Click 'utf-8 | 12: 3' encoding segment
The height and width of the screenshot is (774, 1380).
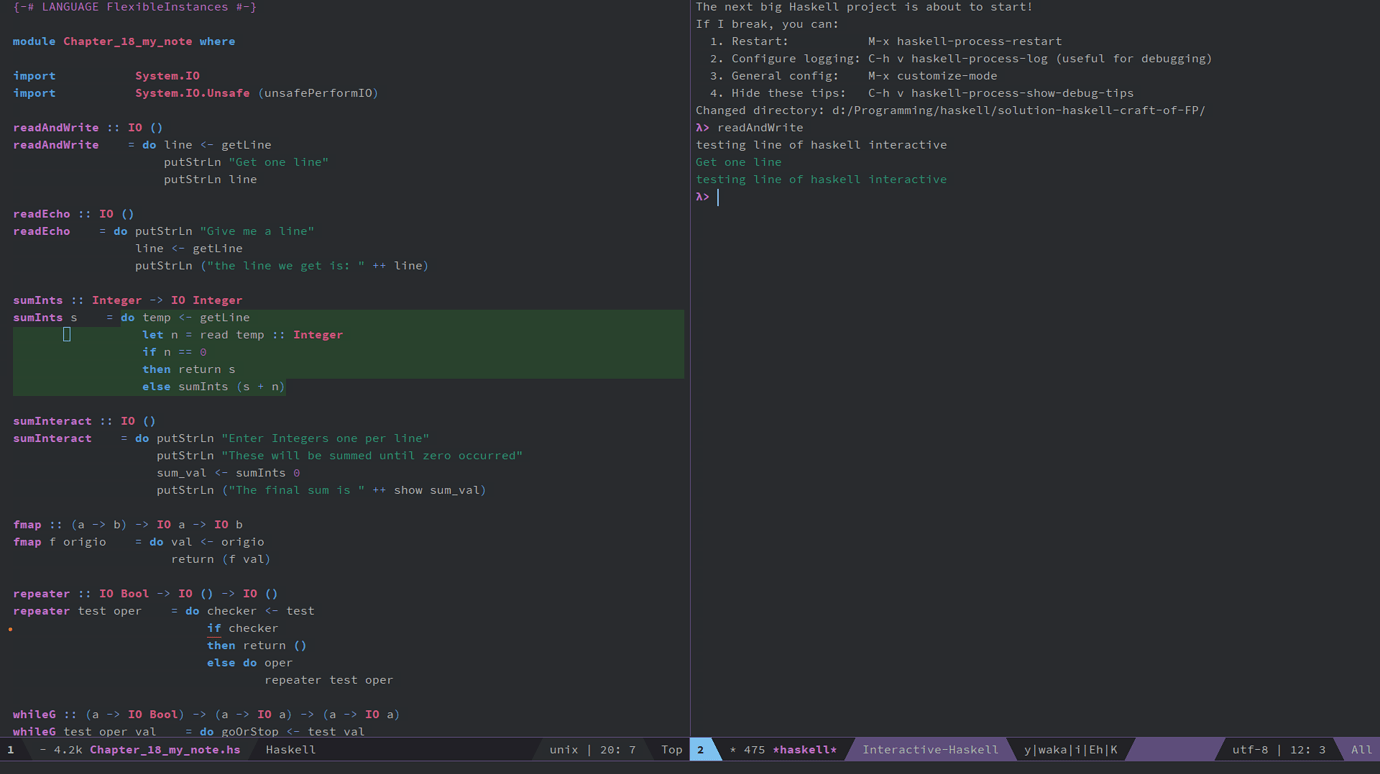[x=1279, y=749]
